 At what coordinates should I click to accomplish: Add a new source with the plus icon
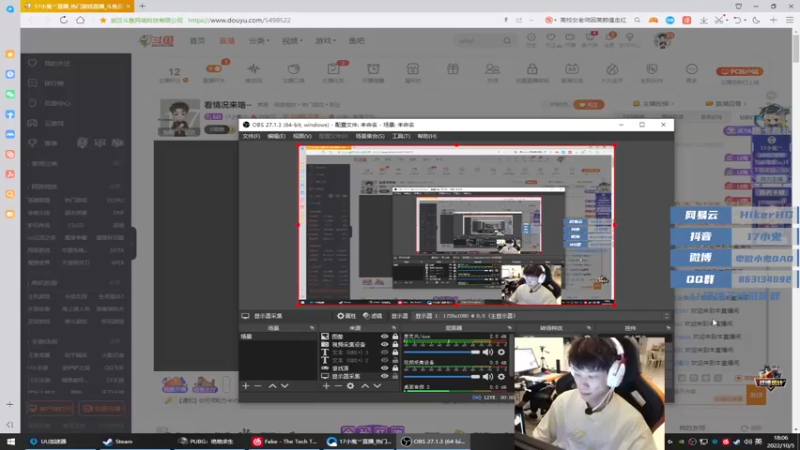(x=326, y=386)
